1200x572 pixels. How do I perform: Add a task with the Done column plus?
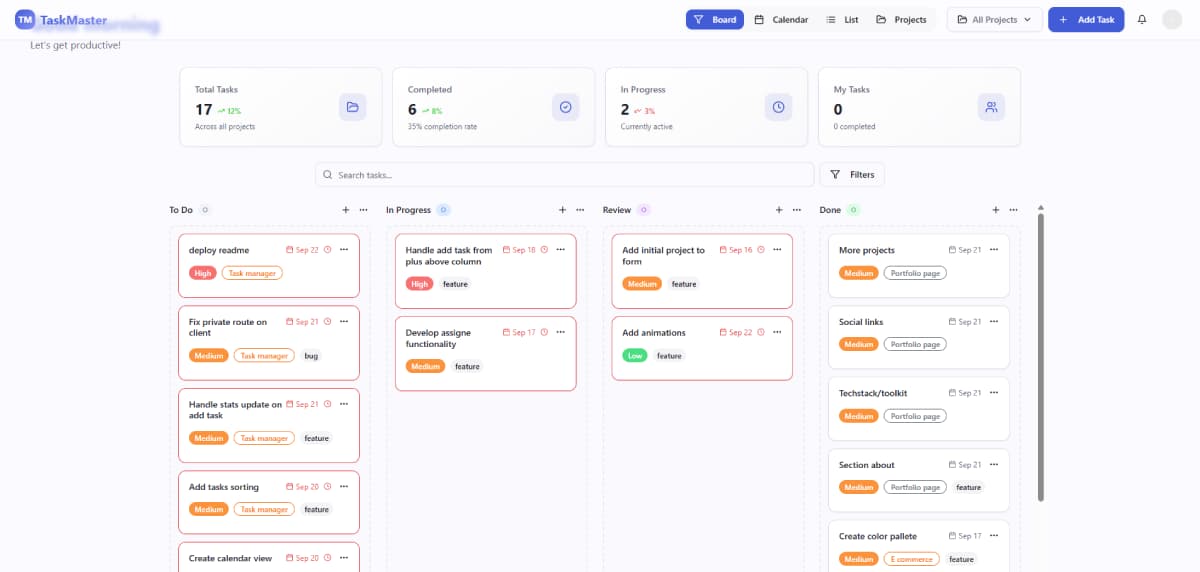coord(996,210)
